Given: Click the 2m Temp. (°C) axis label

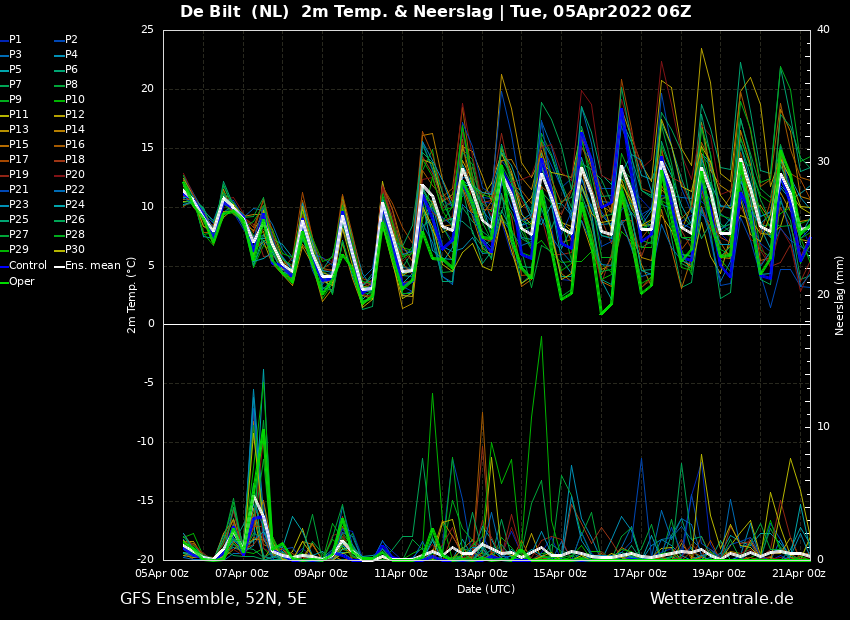Looking at the screenshot, I should (x=131, y=295).
